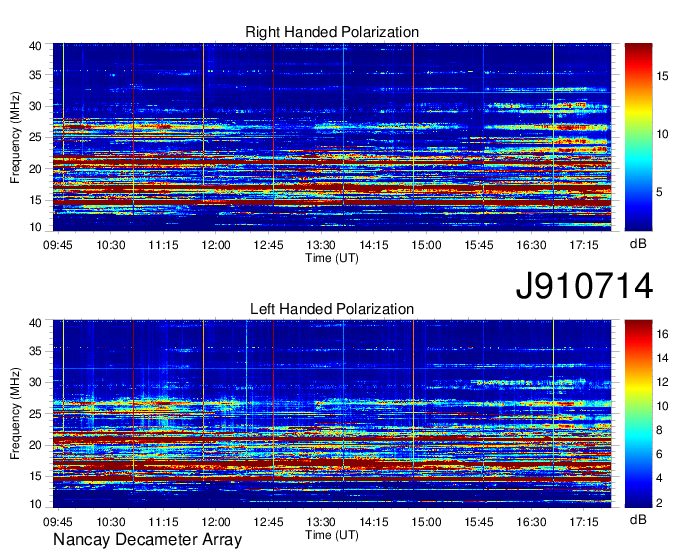Click the 17:15 time tick under Left Handed plot
The width and height of the screenshot is (680, 552).
point(584,522)
